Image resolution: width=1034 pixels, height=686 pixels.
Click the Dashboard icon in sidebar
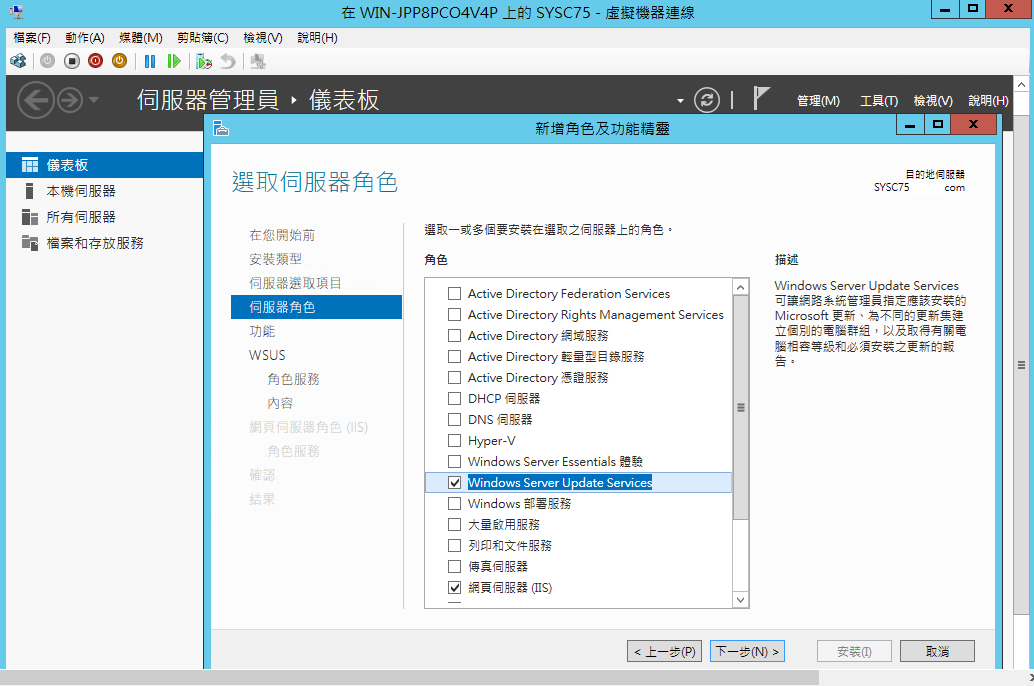[x=30, y=165]
